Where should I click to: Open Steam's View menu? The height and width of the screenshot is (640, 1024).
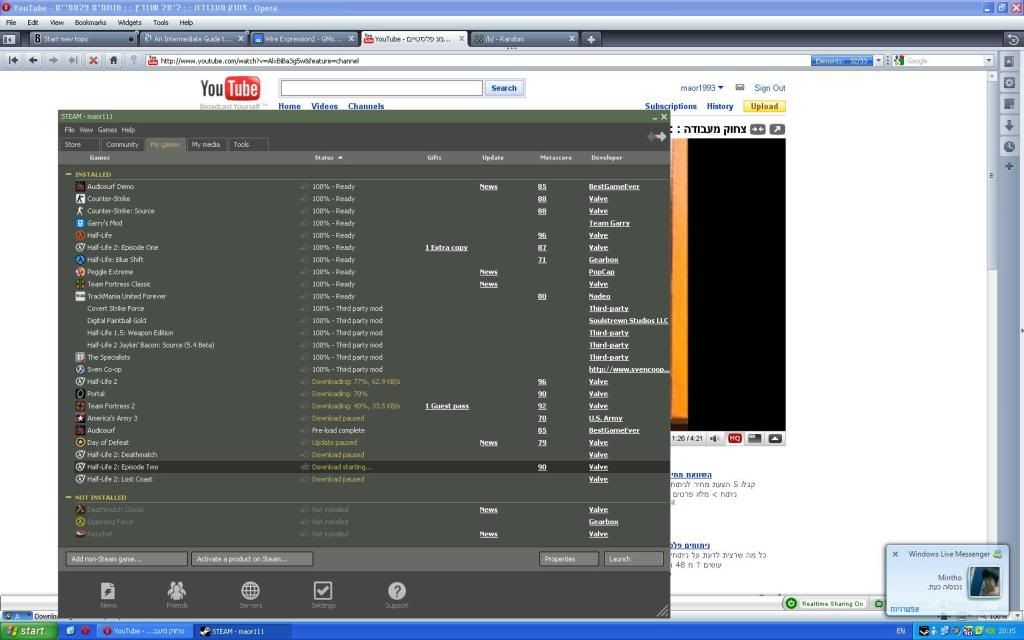[86, 130]
